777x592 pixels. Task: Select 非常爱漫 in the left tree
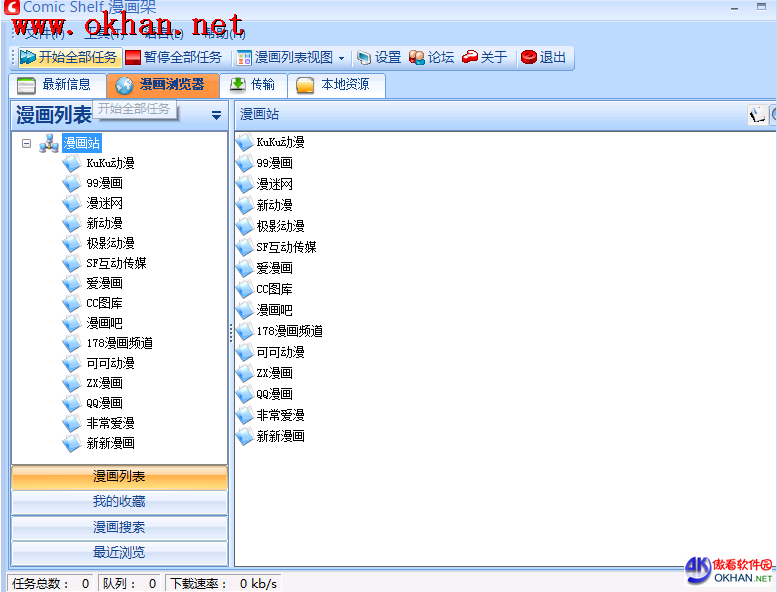110,423
